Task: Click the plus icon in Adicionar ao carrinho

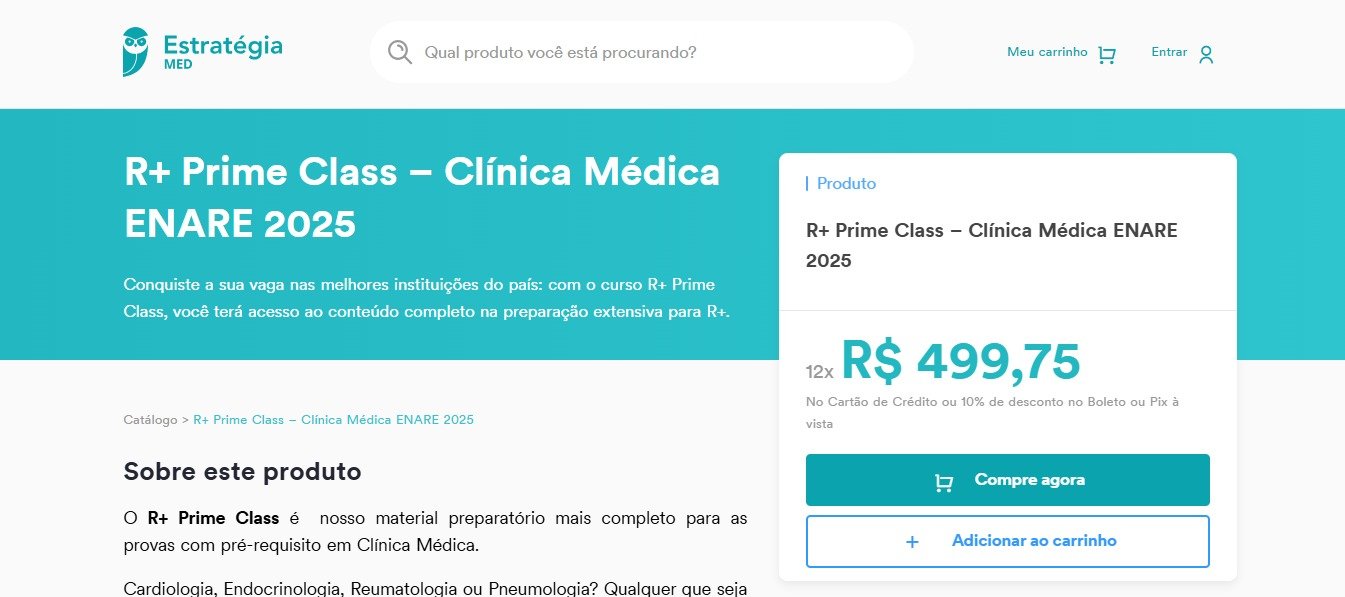Action: tap(912, 542)
